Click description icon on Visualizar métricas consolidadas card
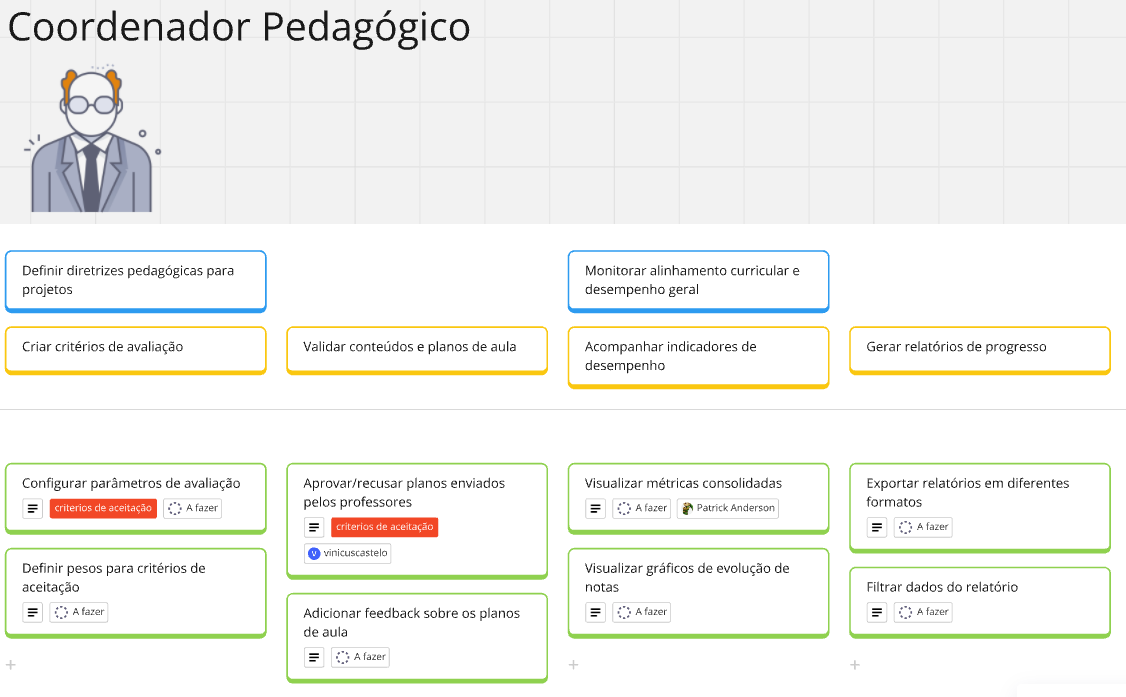Image resolution: width=1126 pixels, height=697 pixels. point(595,508)
